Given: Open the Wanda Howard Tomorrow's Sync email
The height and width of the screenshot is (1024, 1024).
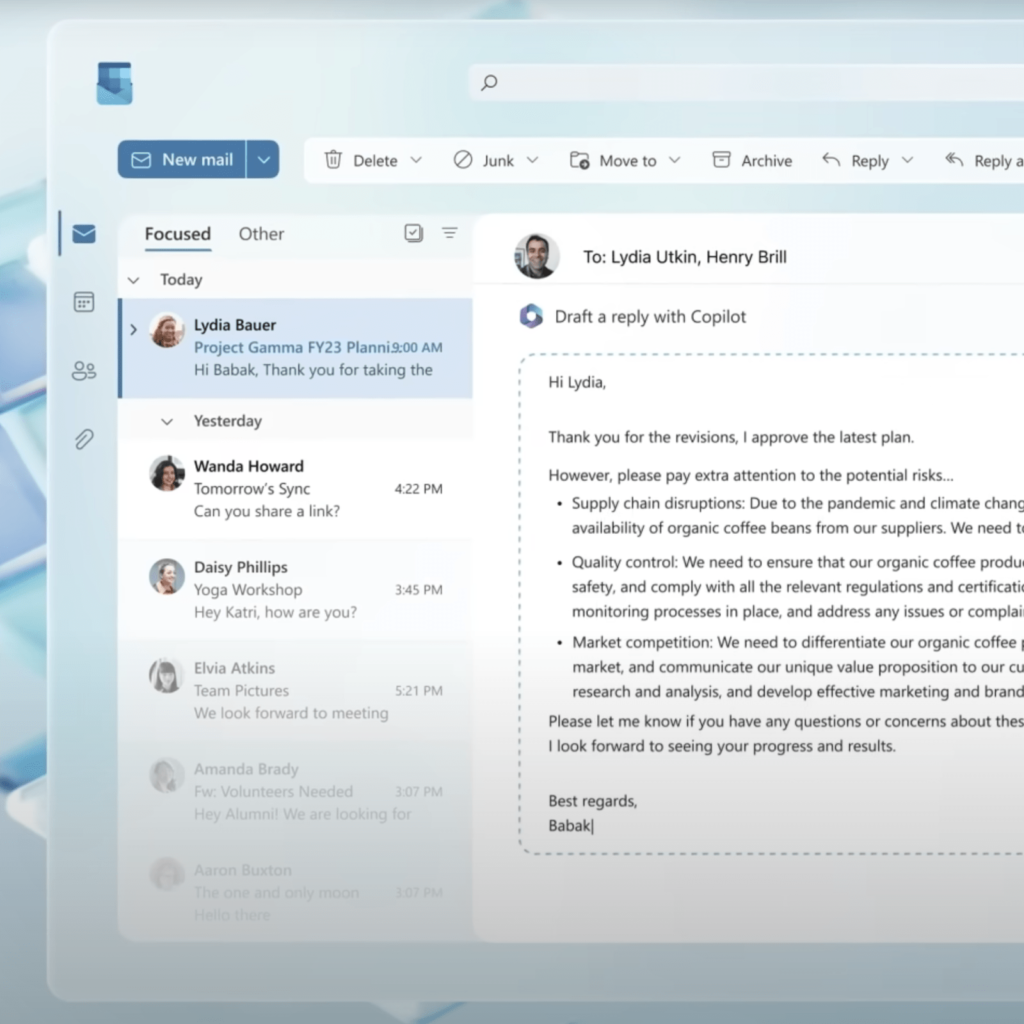Looking at the screenshot, I should coord(295,489).
